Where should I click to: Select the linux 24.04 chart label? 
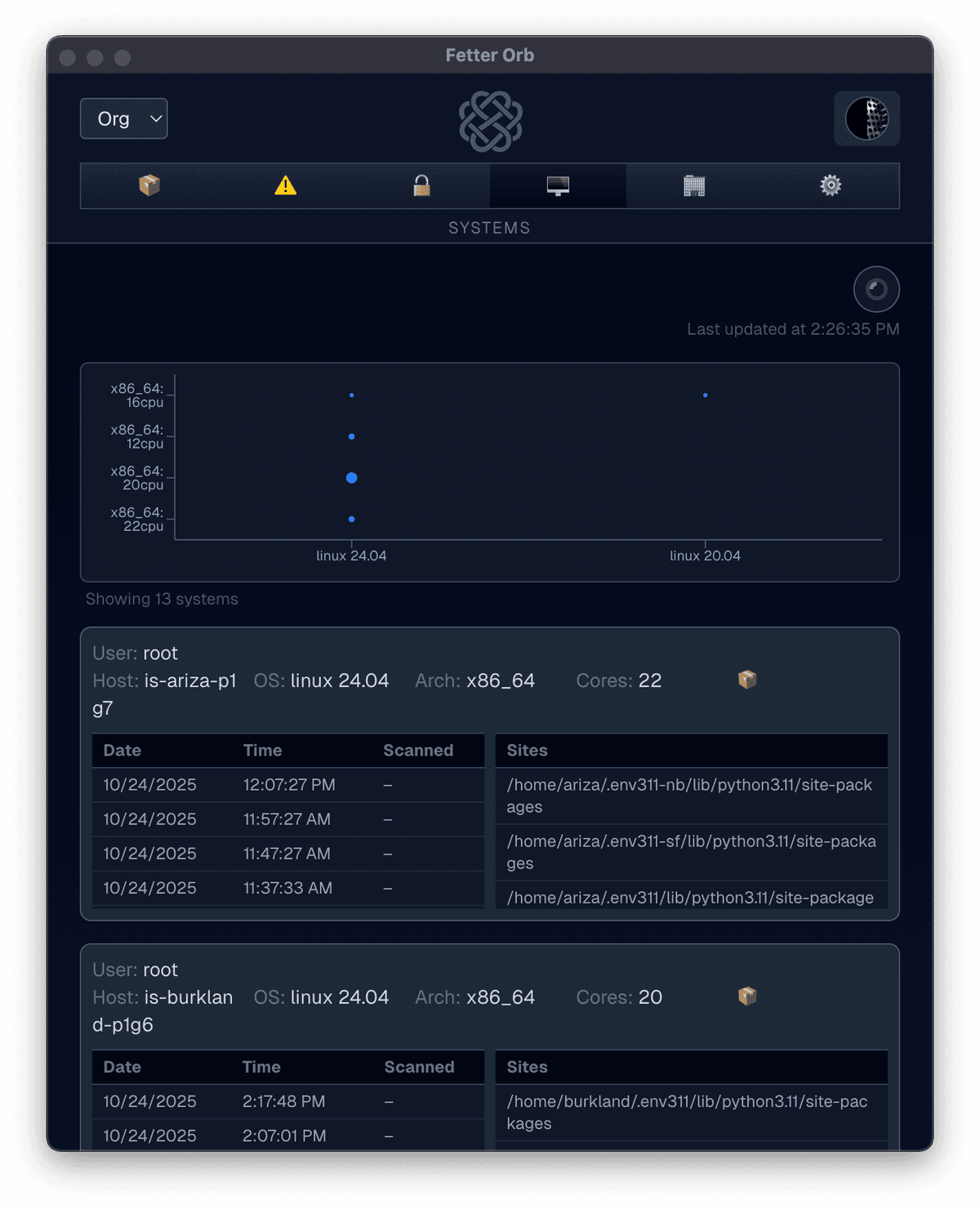coord(351,555)
